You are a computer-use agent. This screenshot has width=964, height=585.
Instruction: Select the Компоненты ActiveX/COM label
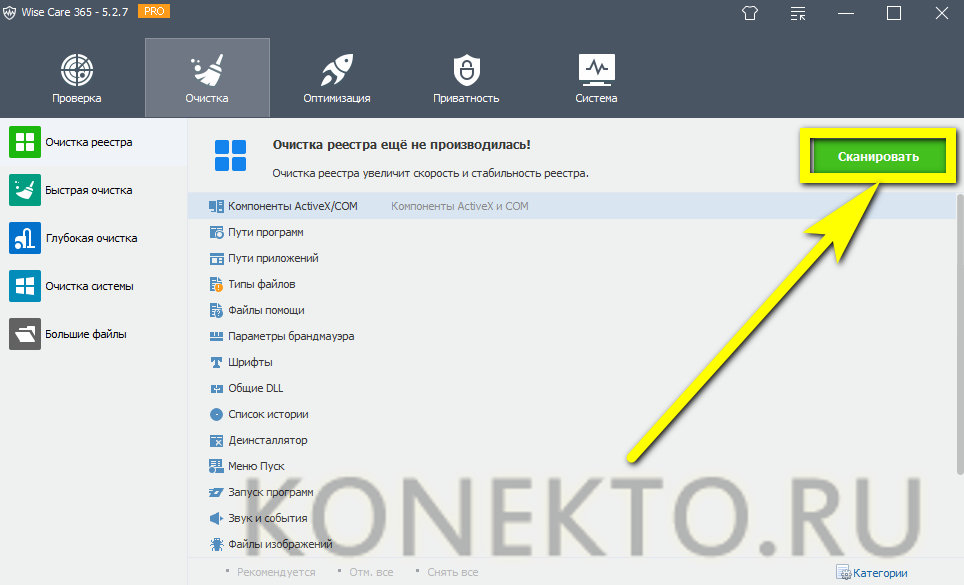[293, 206]
